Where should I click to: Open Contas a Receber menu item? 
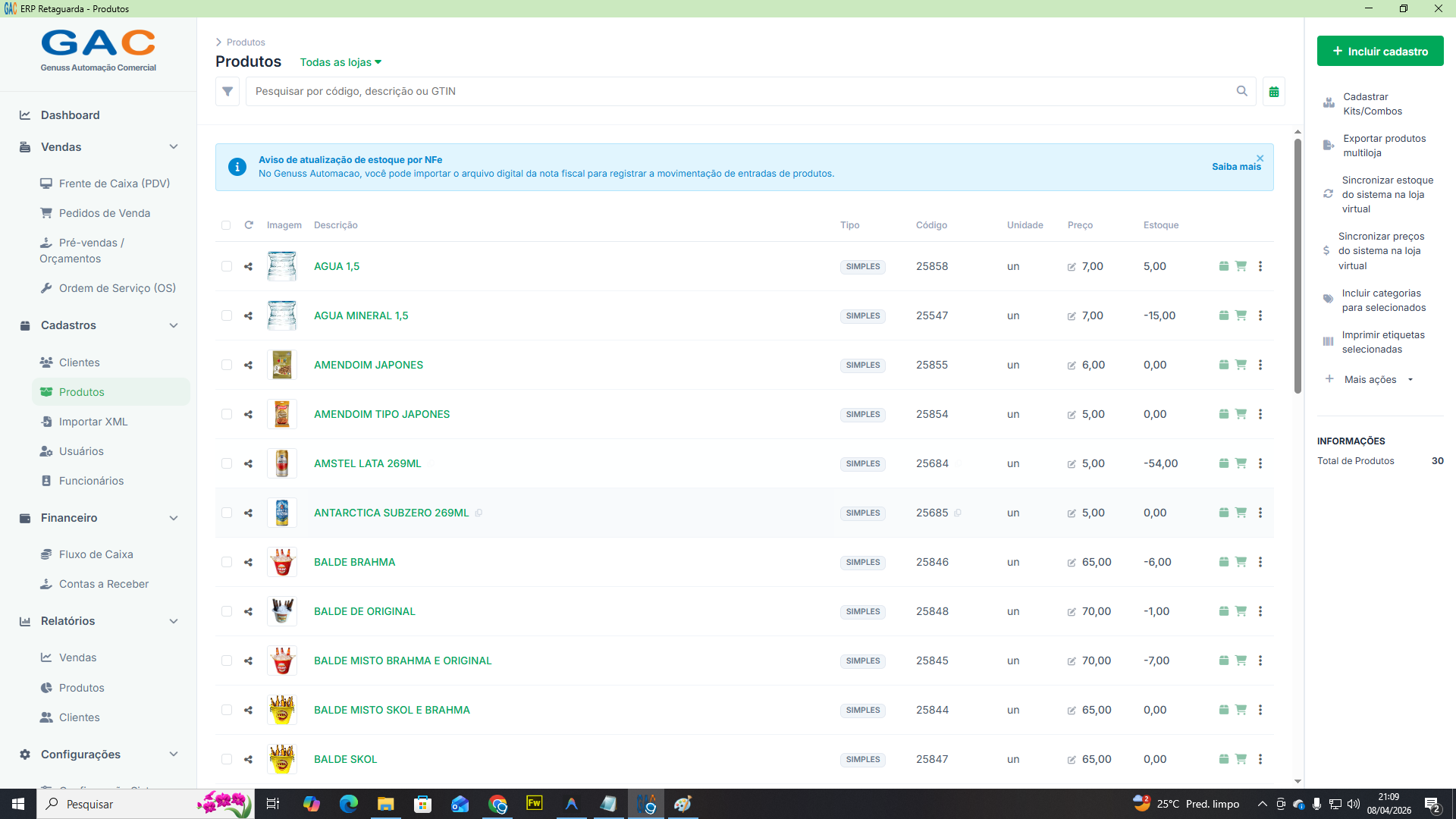[x=103, y=584]
